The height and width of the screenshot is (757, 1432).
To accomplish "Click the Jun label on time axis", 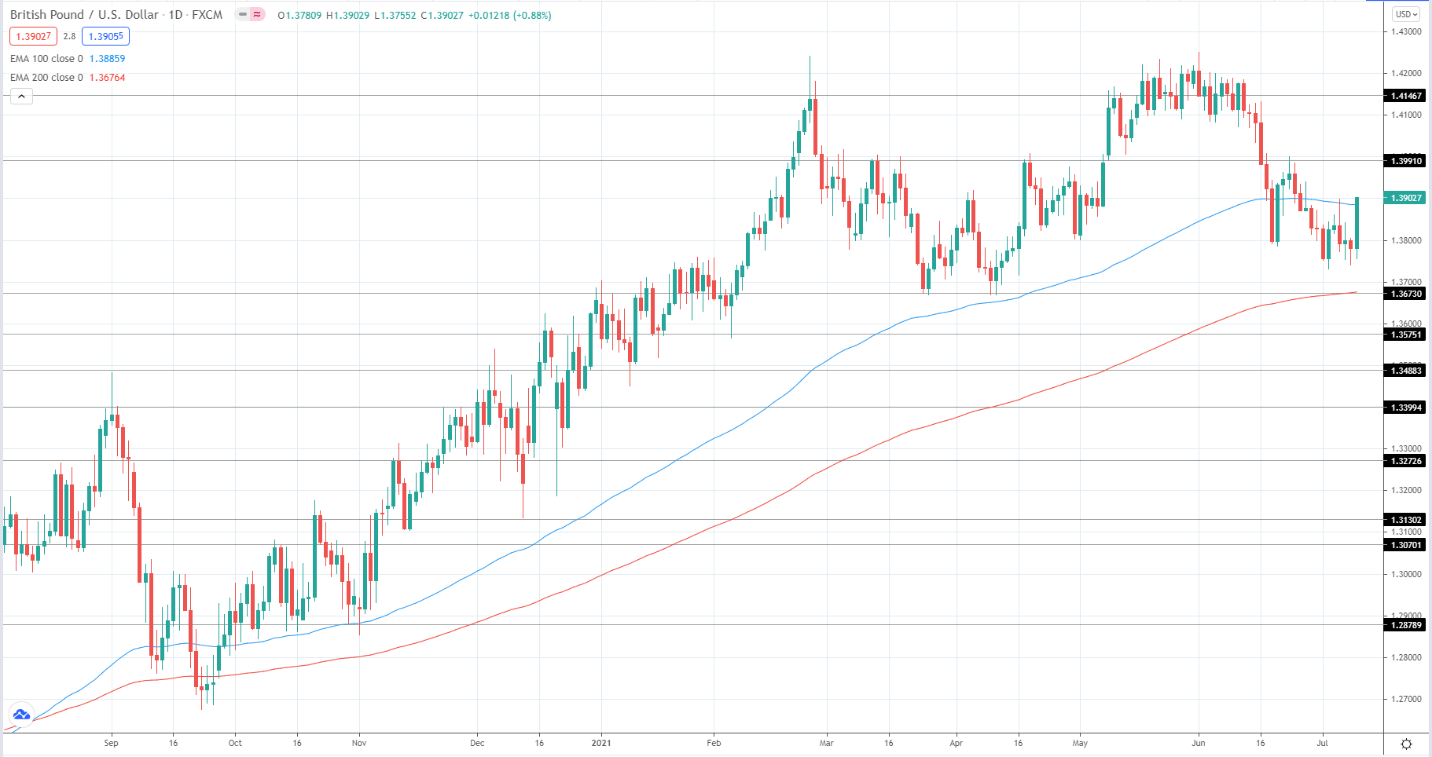I will pyautogui.click(x=1199, y=744).
